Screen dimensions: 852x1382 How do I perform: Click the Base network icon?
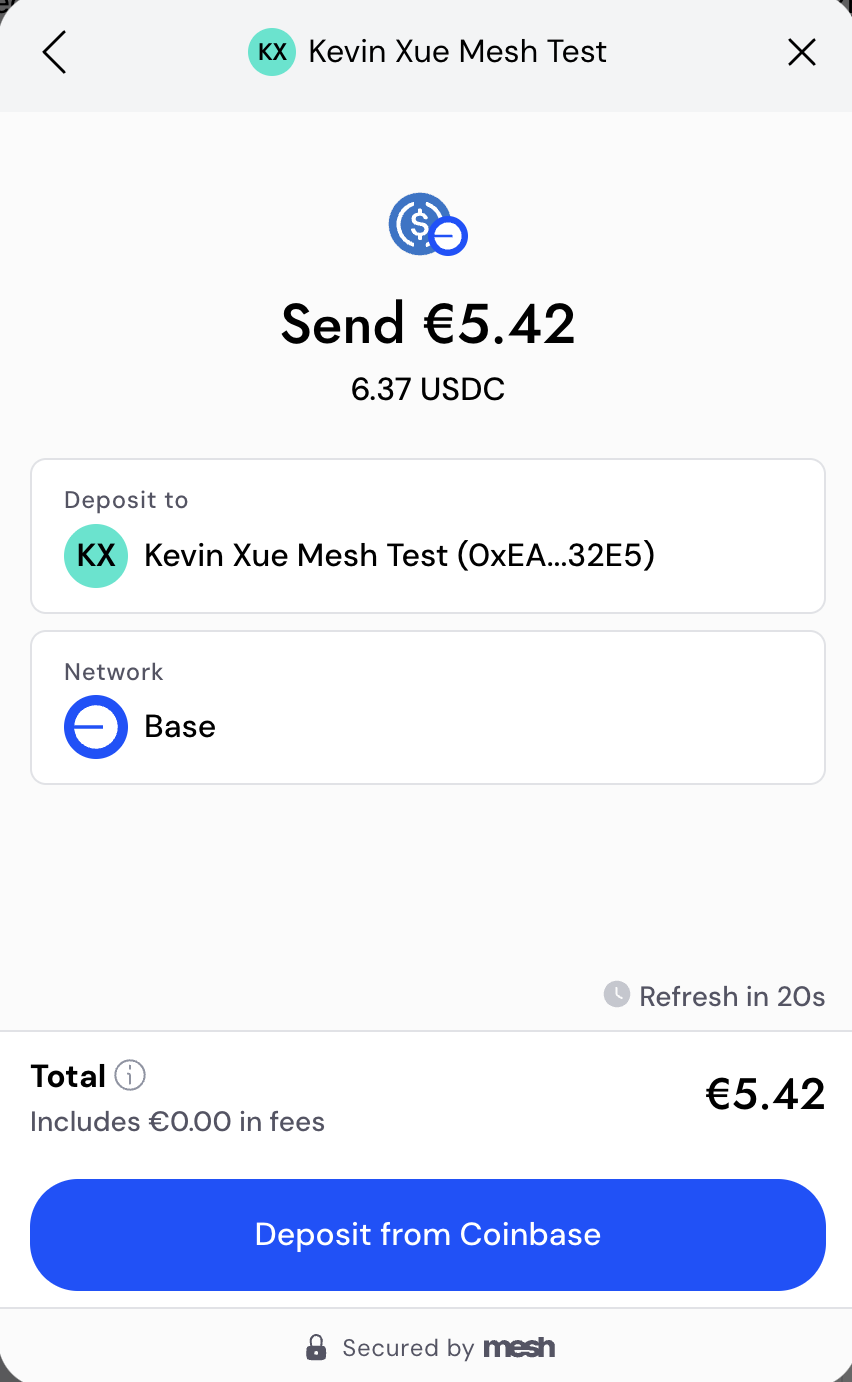[x=96, y=727]
